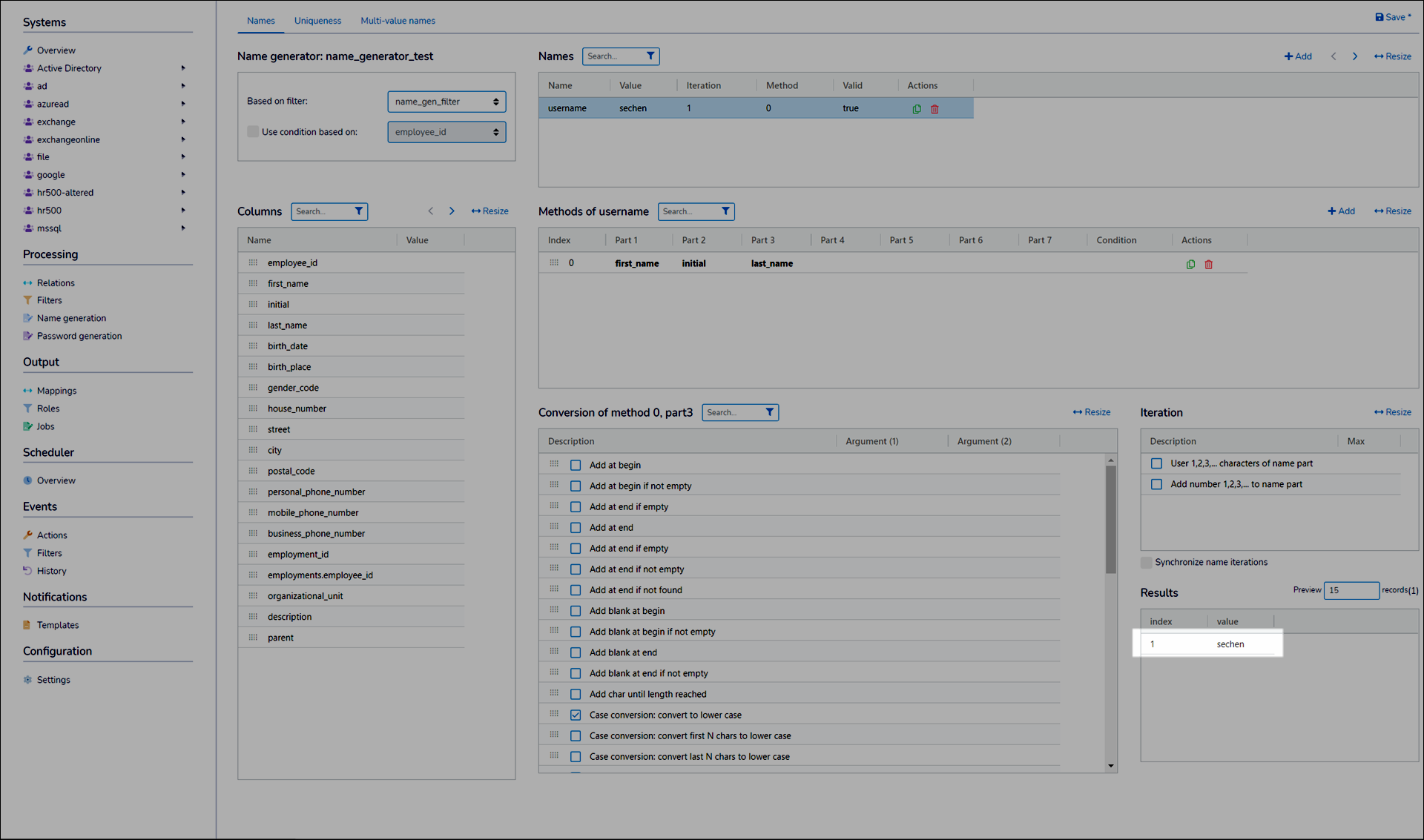This screenshot has height=840, width=1424.
Task: Click Resize in Conversion panel
Action: 1091,412
